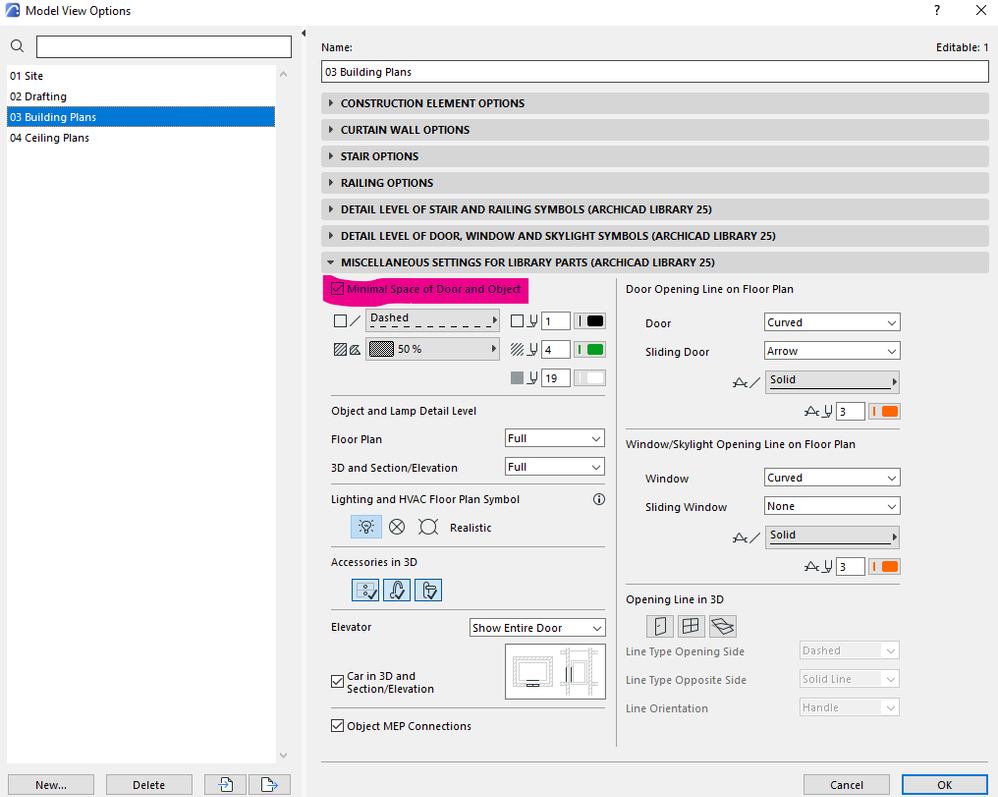Open door Solid line type selector

click(832, 382)
